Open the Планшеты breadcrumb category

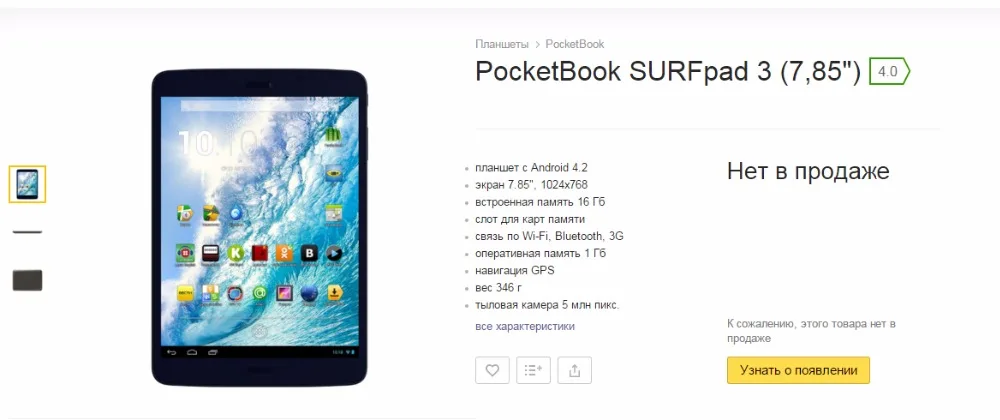tap(502, 44)
